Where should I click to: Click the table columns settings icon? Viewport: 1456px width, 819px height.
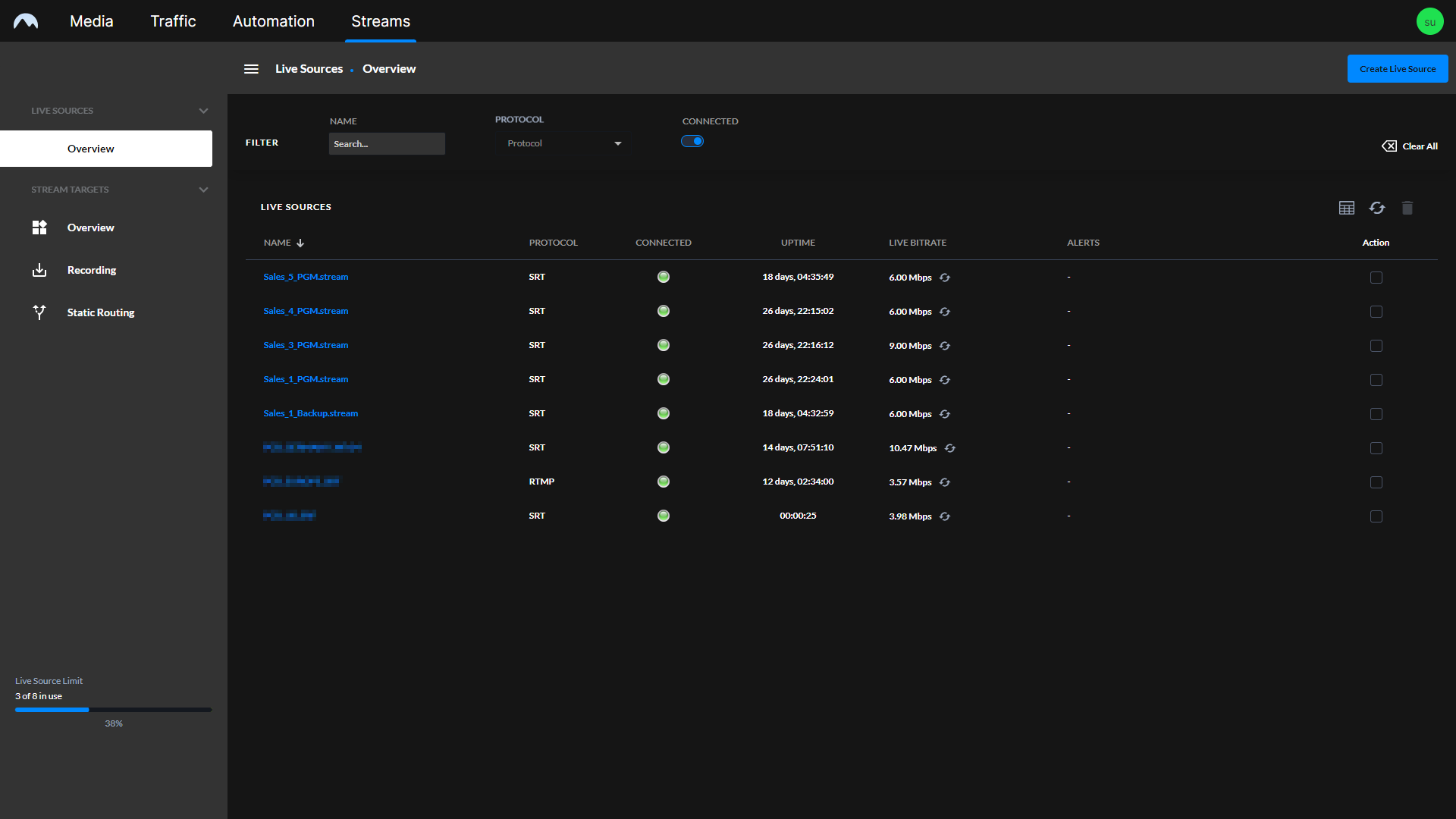coord(1346,207)
